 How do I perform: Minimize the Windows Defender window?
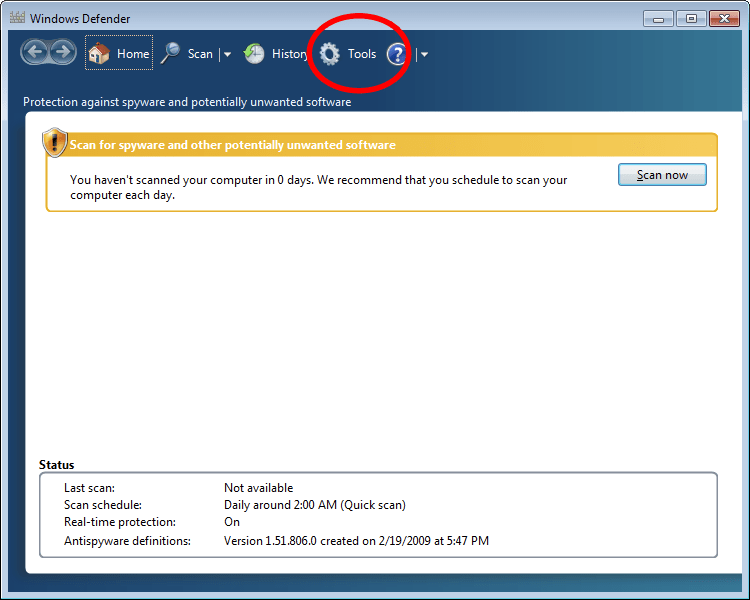pyautogui.click(x=658, y=19)
